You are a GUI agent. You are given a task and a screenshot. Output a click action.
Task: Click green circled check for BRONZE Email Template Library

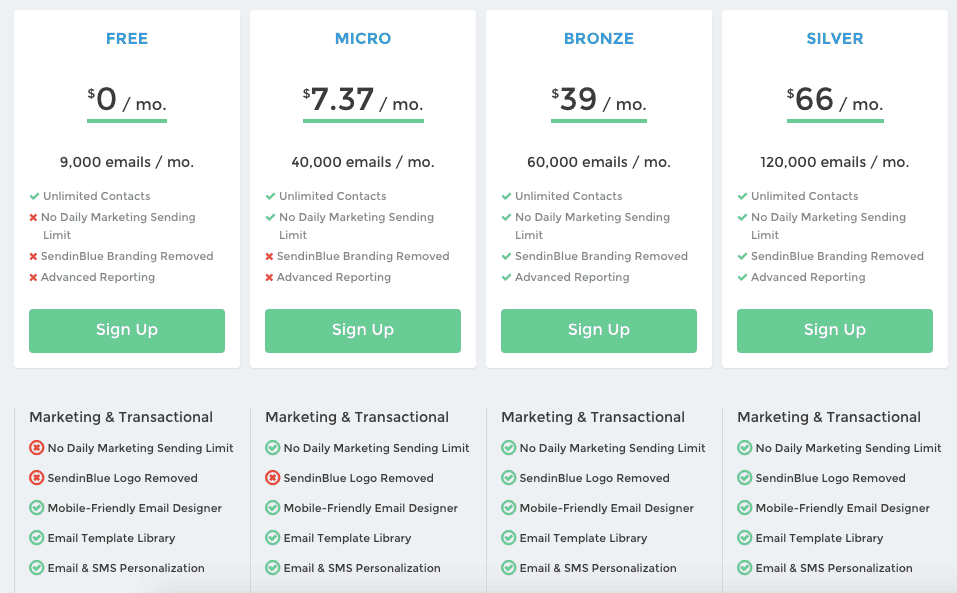click(x=508, y=537)
